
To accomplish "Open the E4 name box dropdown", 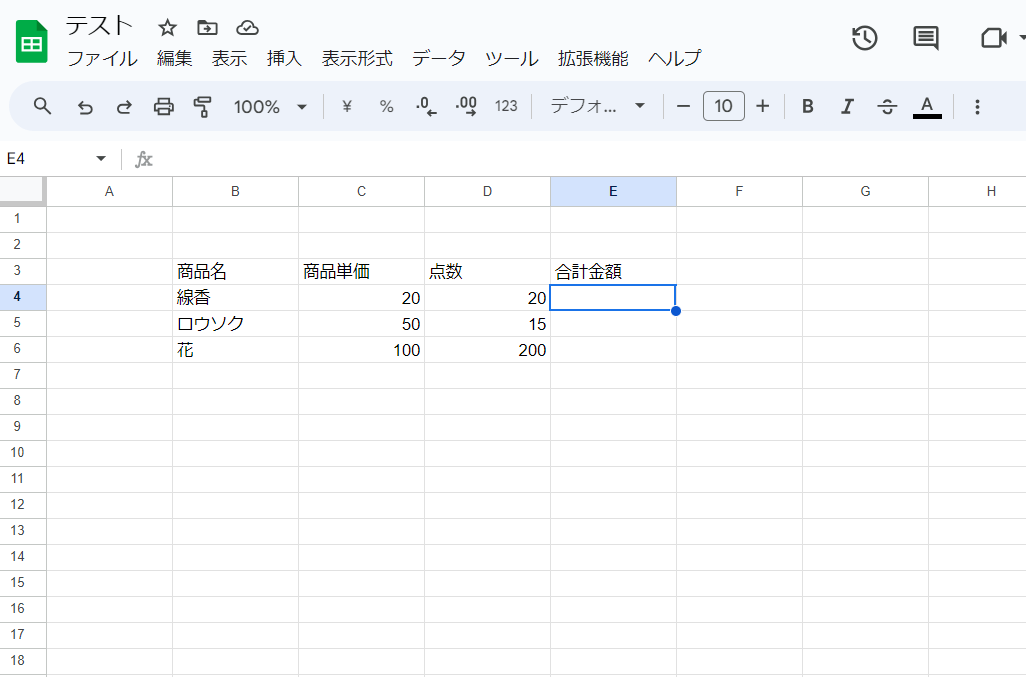I will tap(100, 159).
